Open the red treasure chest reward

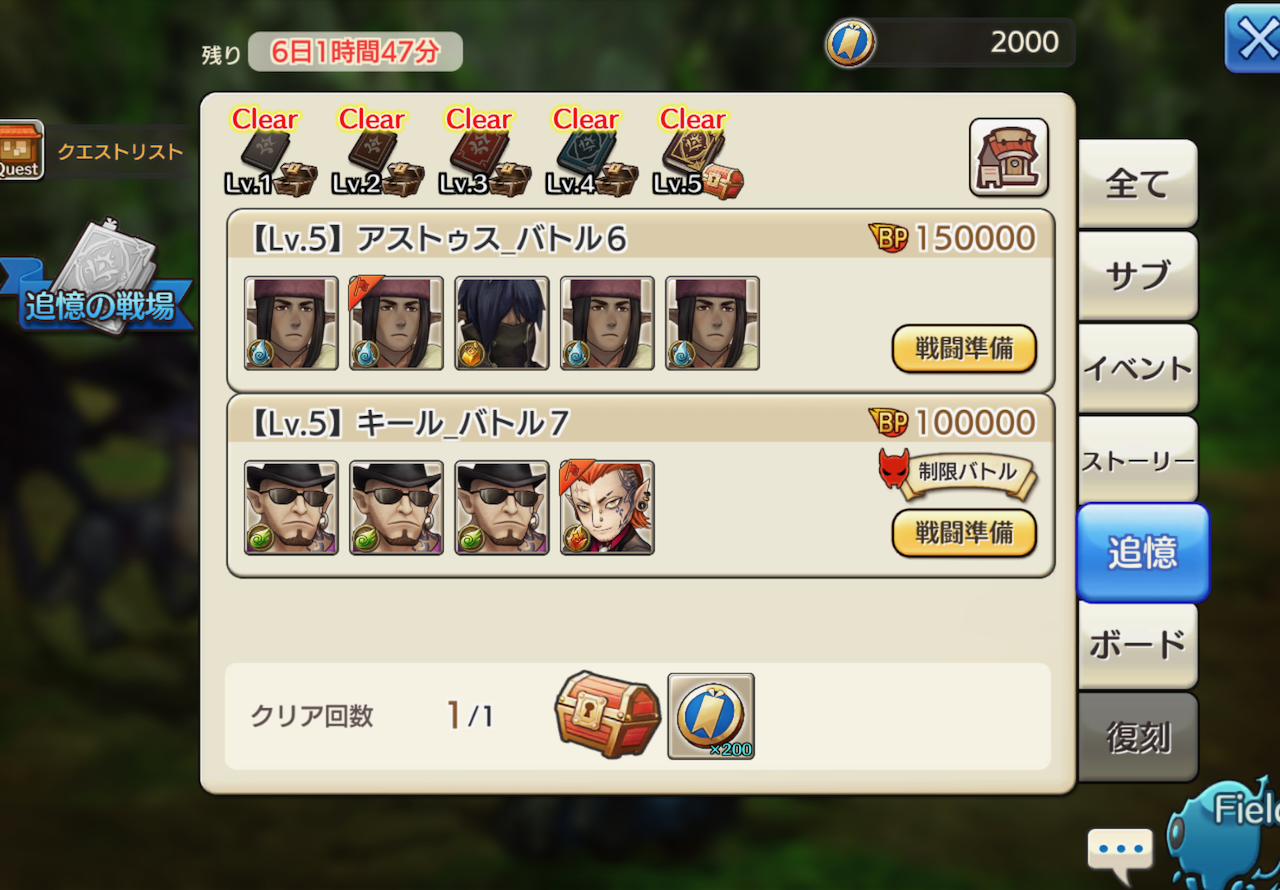tap(607, 714)
